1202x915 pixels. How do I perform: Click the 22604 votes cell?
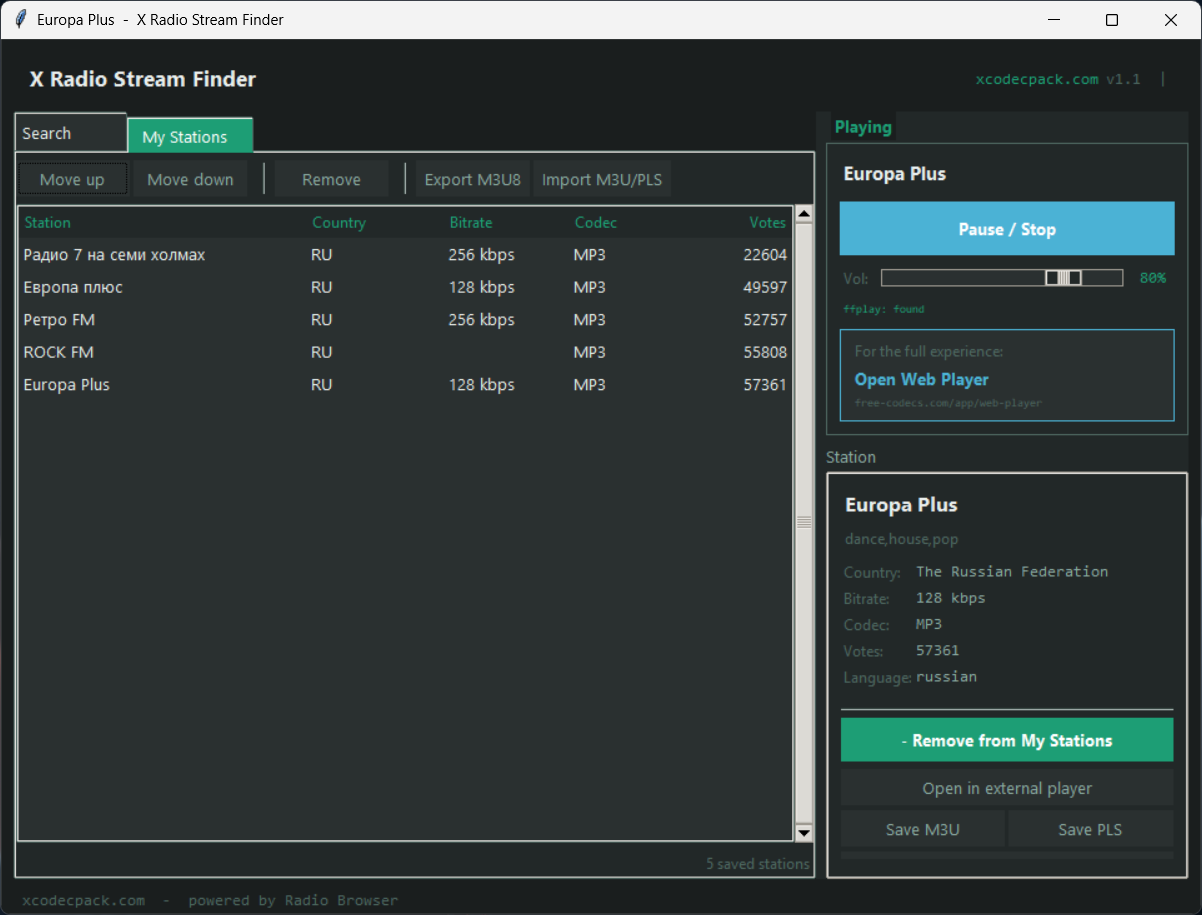[765, 255]
